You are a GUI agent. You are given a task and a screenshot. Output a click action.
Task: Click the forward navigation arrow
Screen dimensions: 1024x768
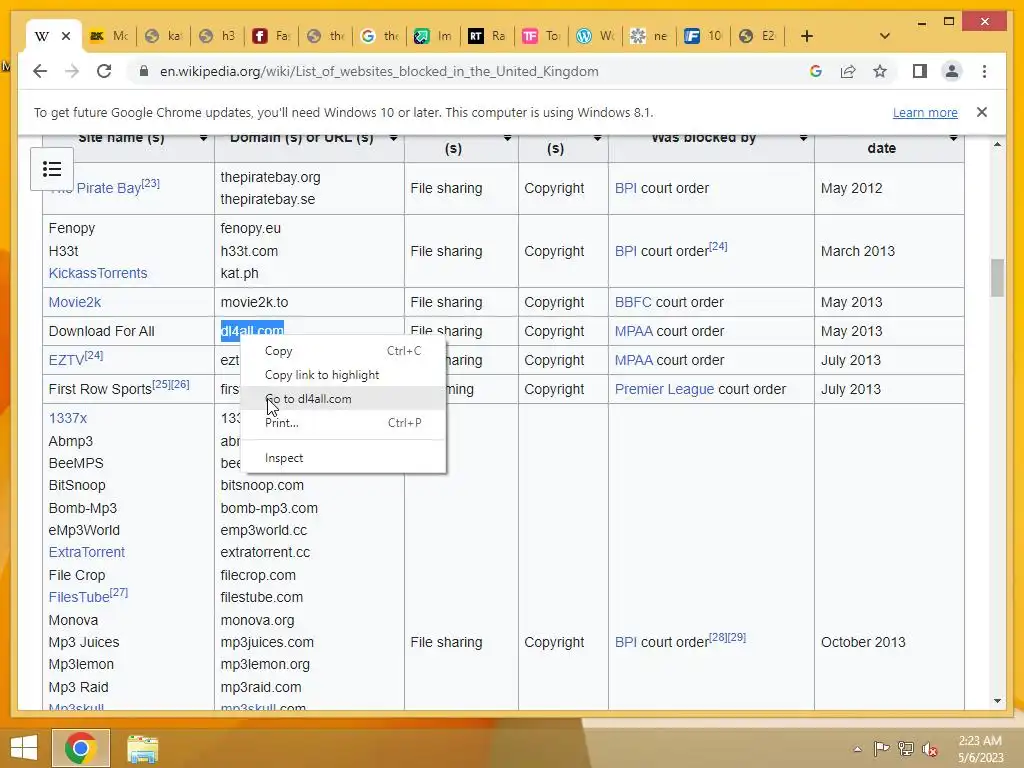72,71
